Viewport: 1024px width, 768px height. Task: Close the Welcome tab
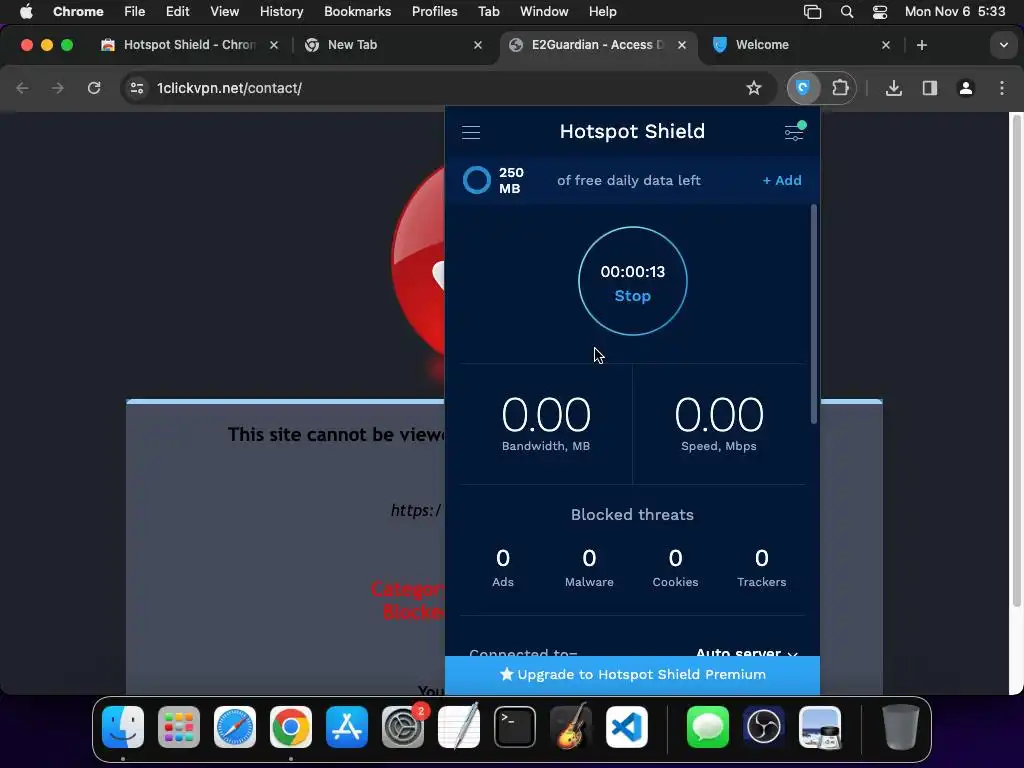tap(886, 45)
